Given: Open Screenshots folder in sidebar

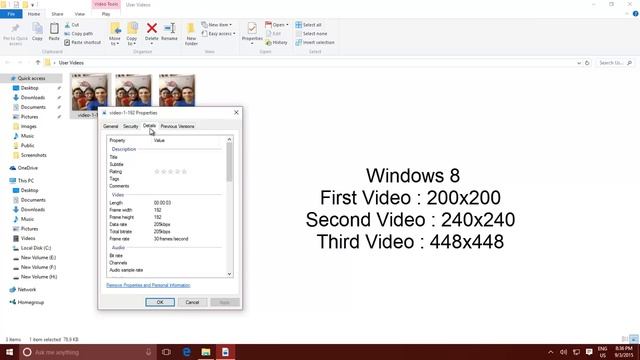Looking at the screenshot, I should tap(33, 155).
